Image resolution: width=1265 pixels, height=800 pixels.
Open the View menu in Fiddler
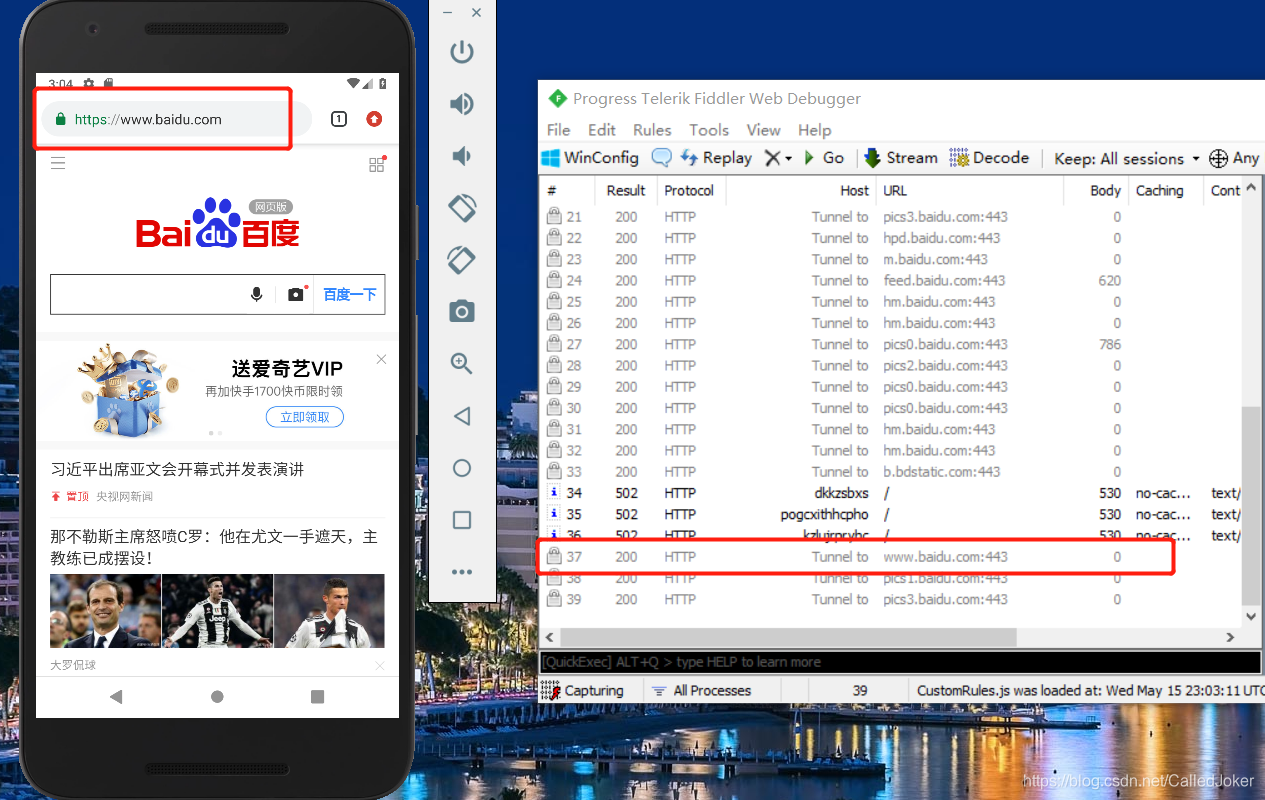763,130
